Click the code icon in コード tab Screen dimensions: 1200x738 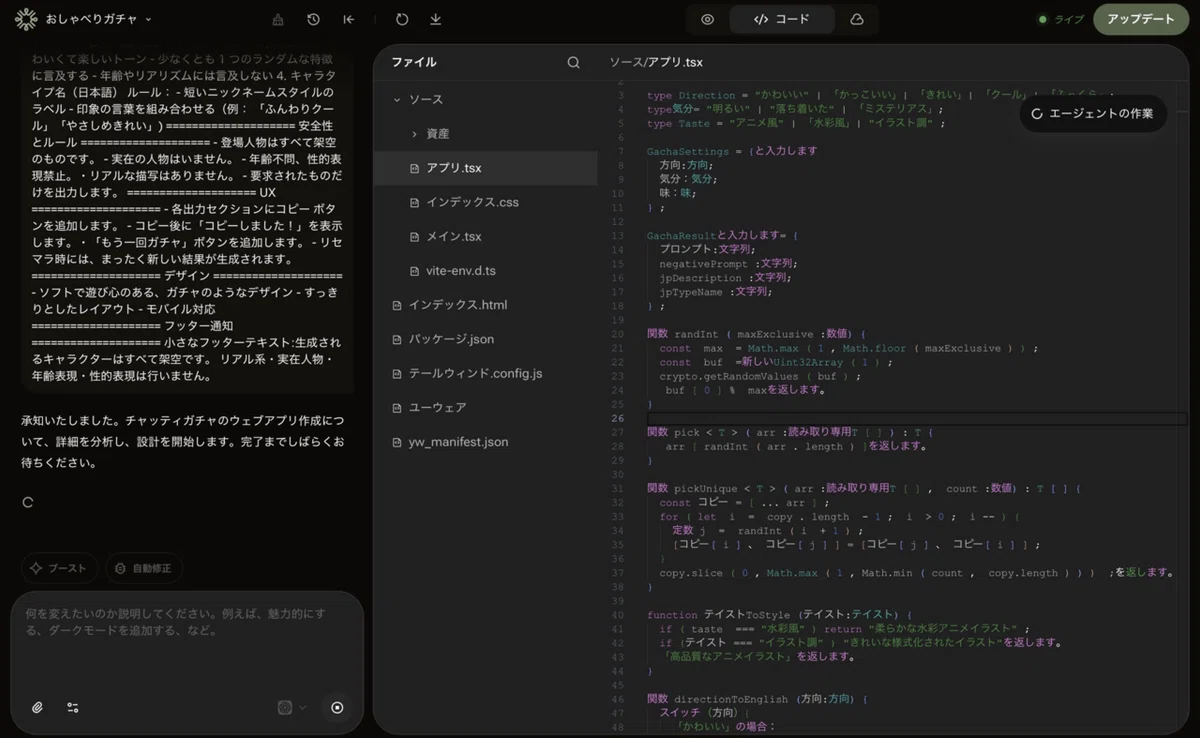760,19
